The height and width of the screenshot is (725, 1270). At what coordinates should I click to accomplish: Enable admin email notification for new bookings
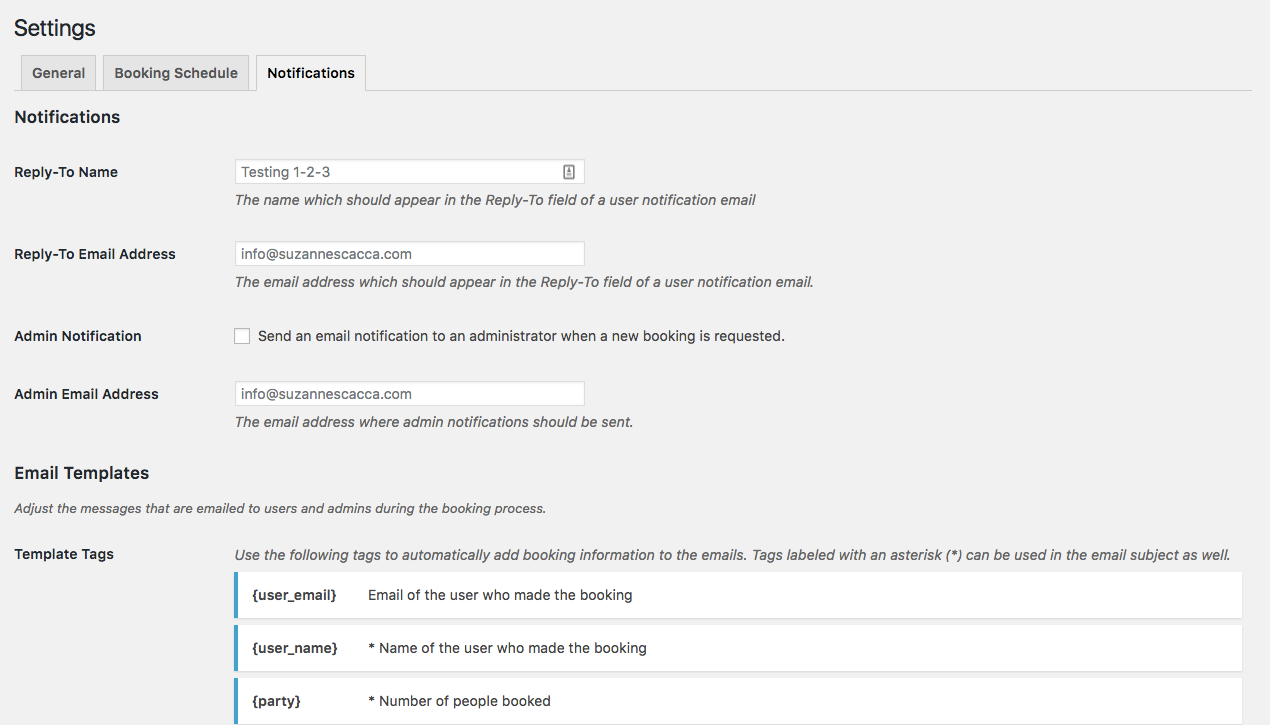click(x=241, y=336)
